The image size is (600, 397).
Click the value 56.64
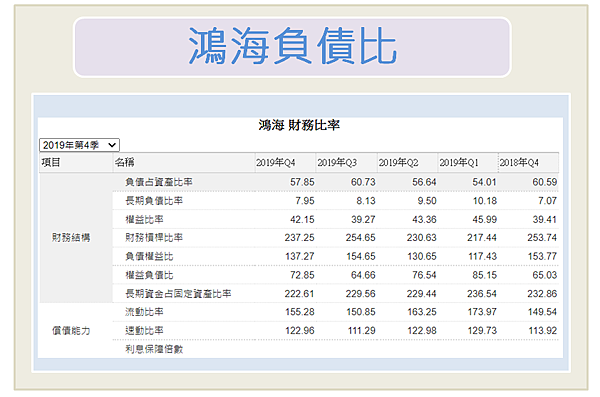424,182
